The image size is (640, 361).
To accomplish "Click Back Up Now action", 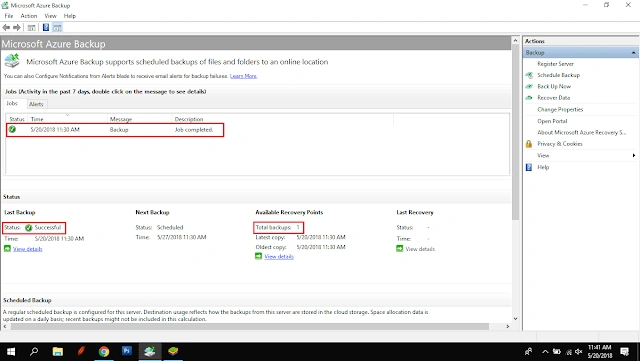I will [x=554, y=87].
